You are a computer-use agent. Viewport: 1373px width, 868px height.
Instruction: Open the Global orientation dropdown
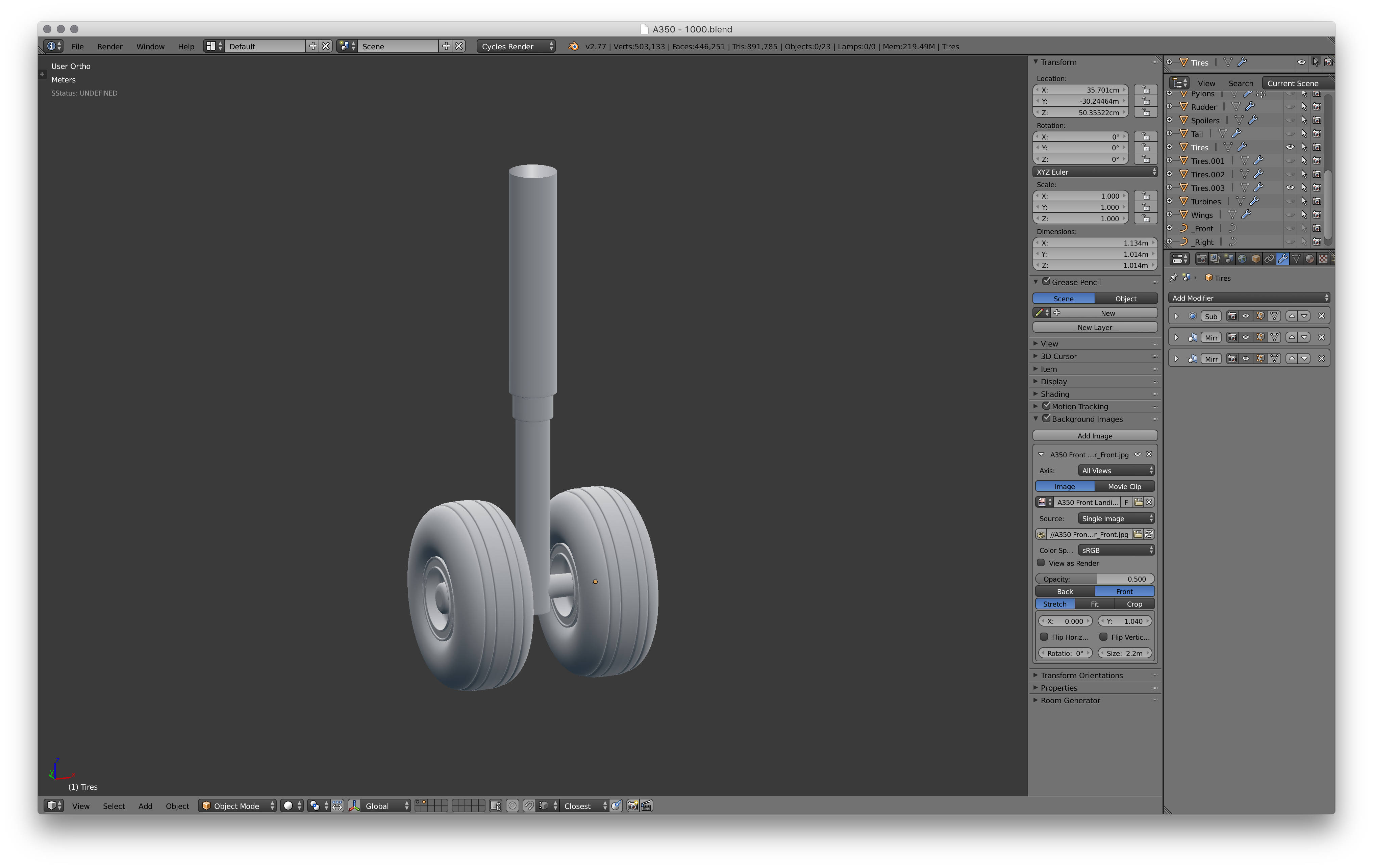(386, 806)
